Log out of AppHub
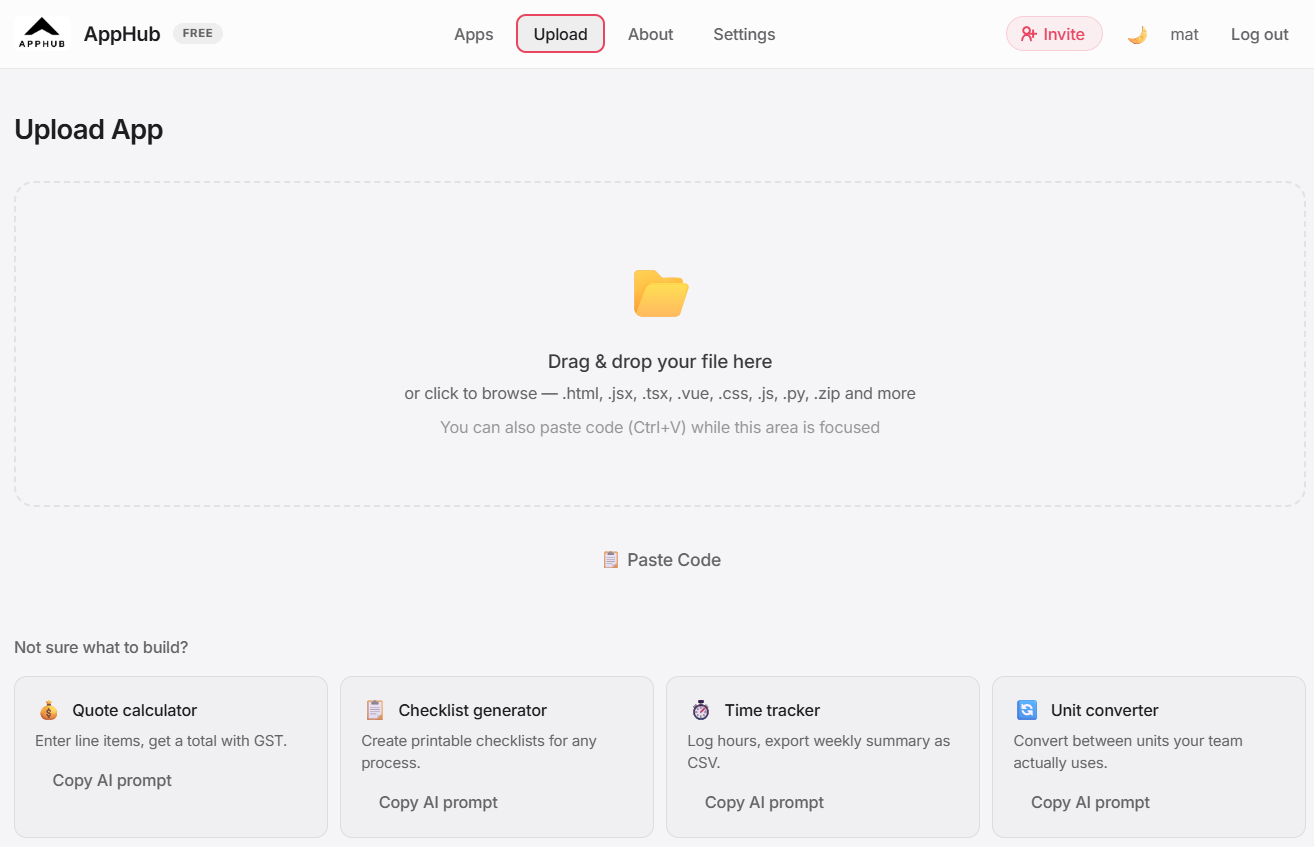The image size is (1314, 847). pos(1259,34)
